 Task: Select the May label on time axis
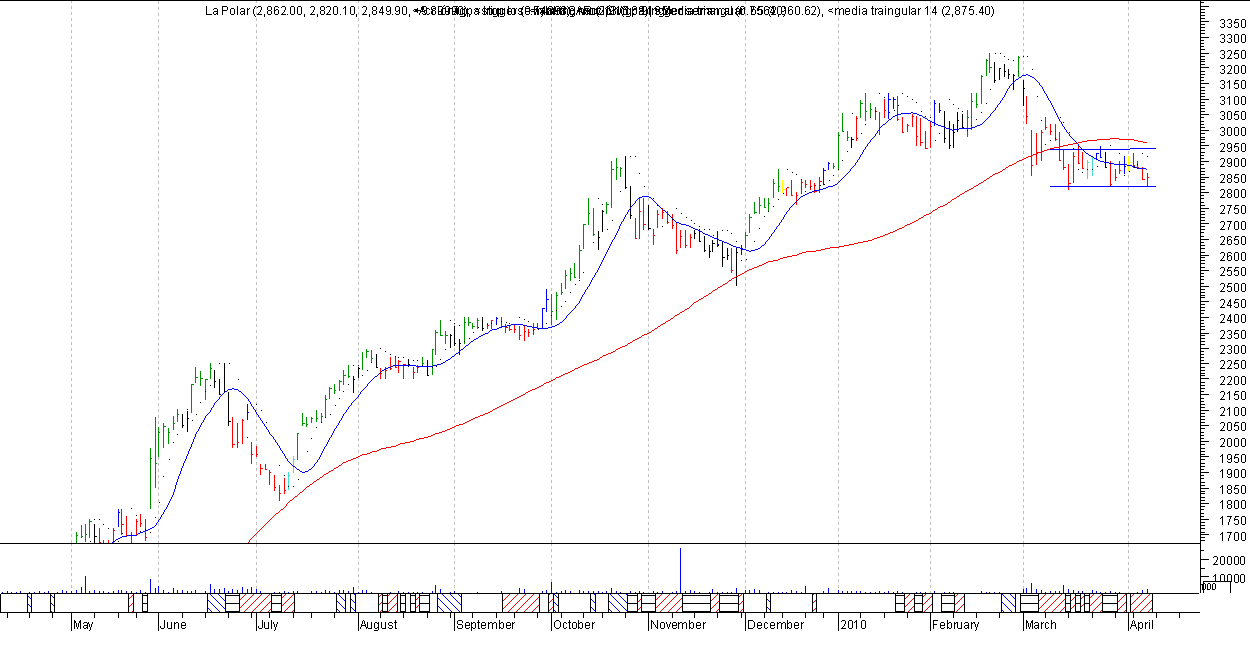pos(83,625)
